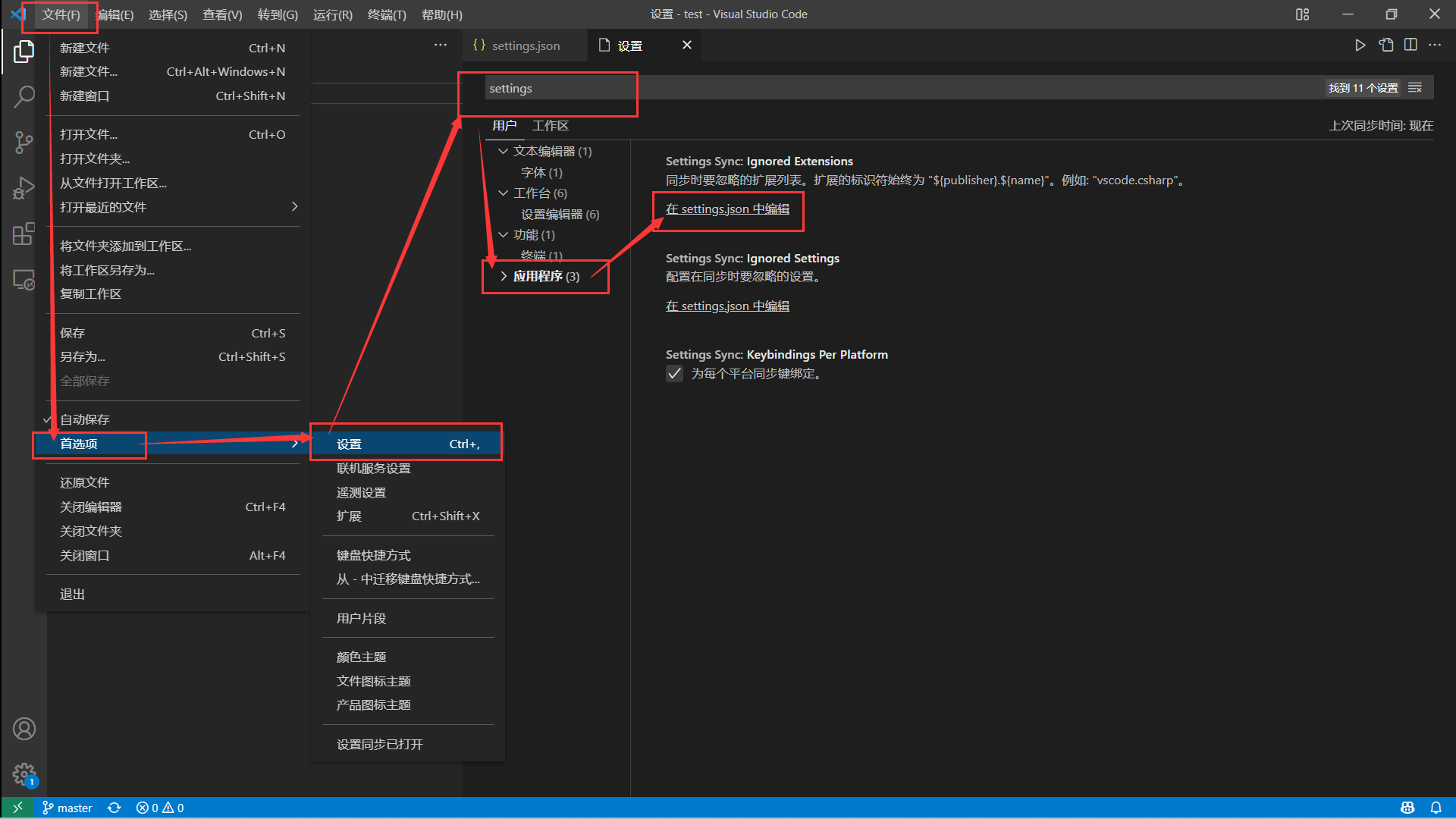Screen dimensions: 1456x819
Task: Open the Remote Explorer view icon
Action: pyautogui.click(x=24, y=280)
